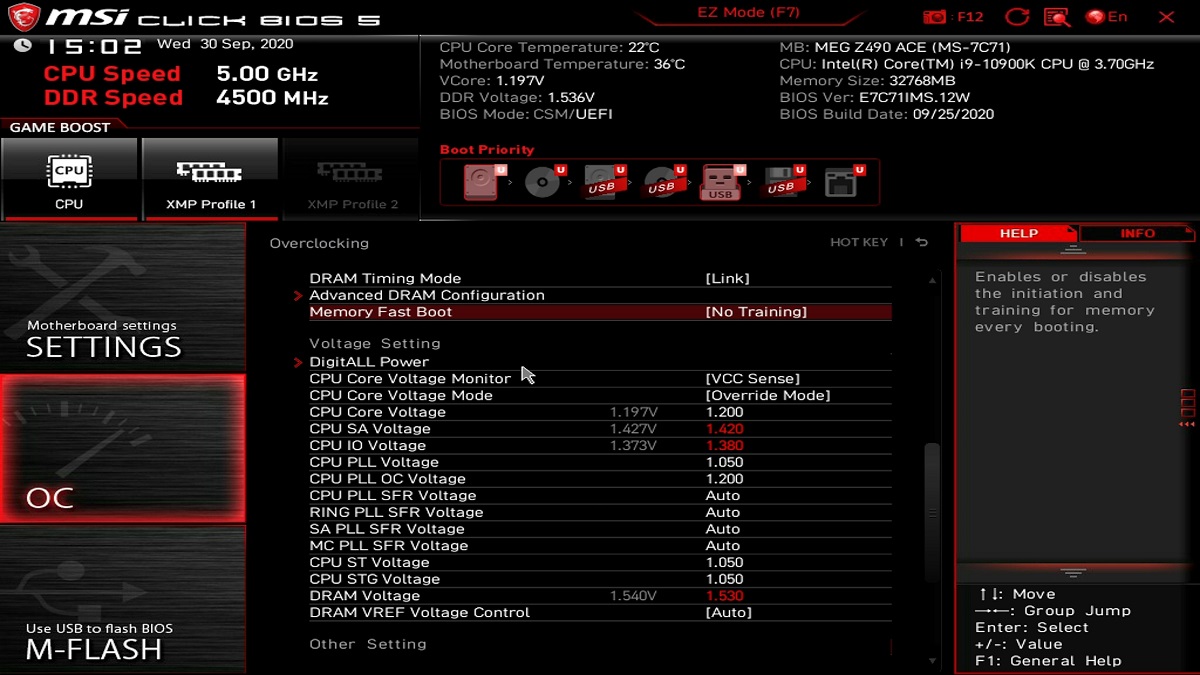The width and height of the screenshot is (1200, 675).
Task: Edit CPU ST Voltage value 1.050
Action: point(724,562)
